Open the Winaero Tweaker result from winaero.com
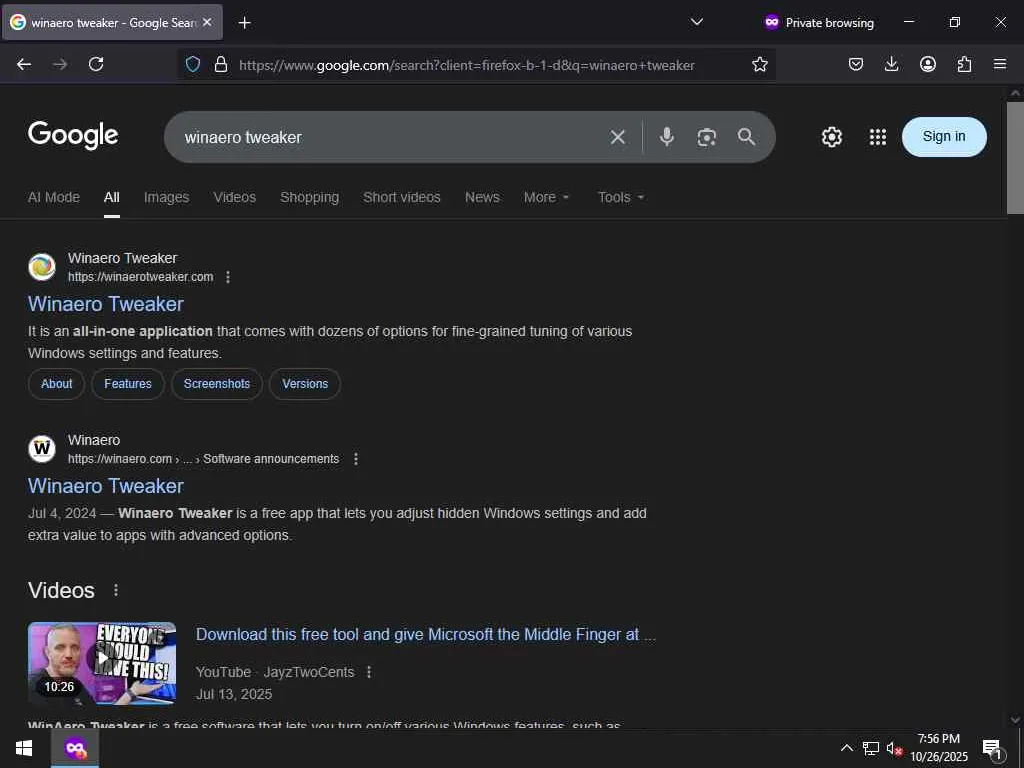1024x768 pixels. click(106, 486)
